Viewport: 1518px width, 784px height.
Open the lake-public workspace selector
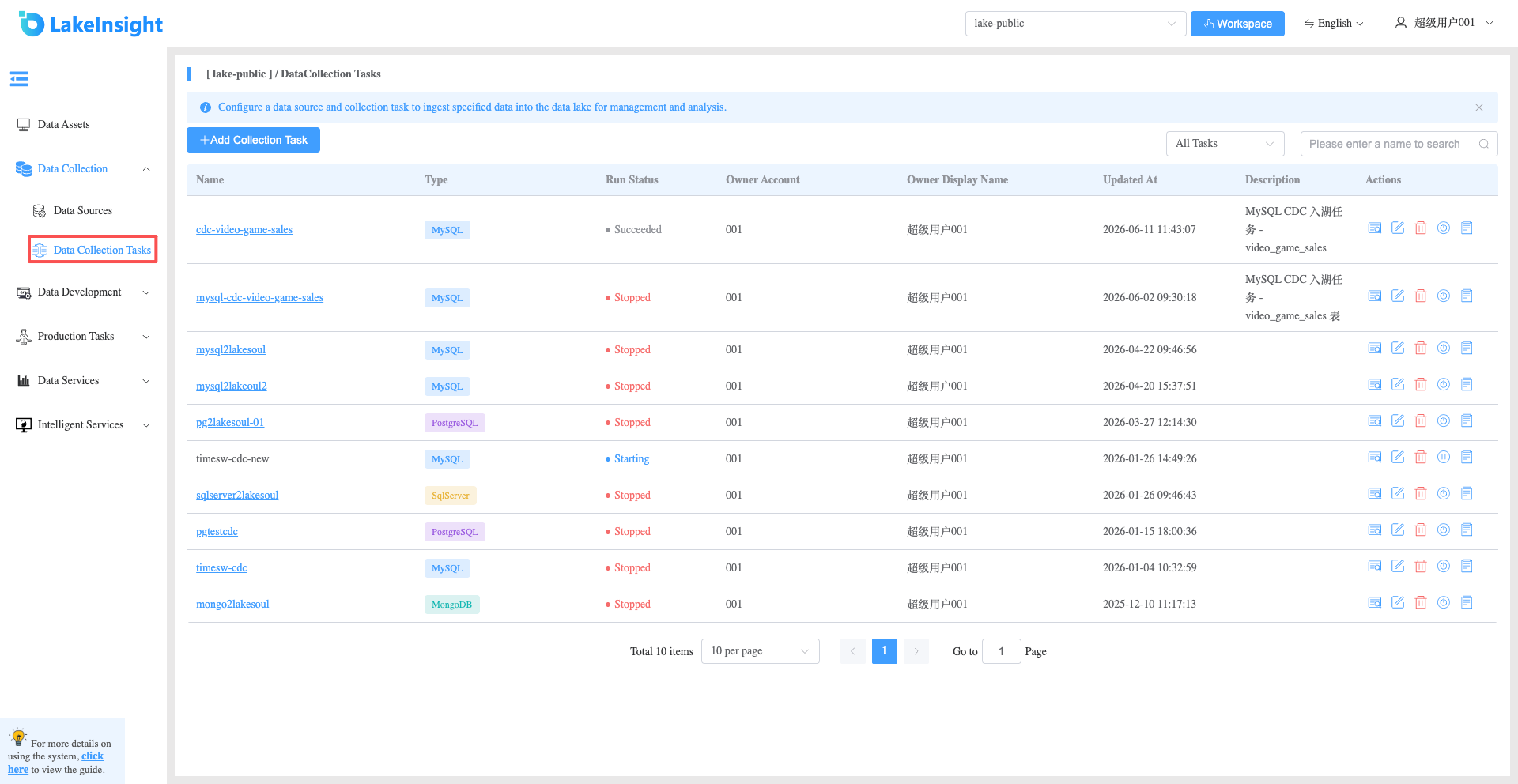coord(1075,24)
